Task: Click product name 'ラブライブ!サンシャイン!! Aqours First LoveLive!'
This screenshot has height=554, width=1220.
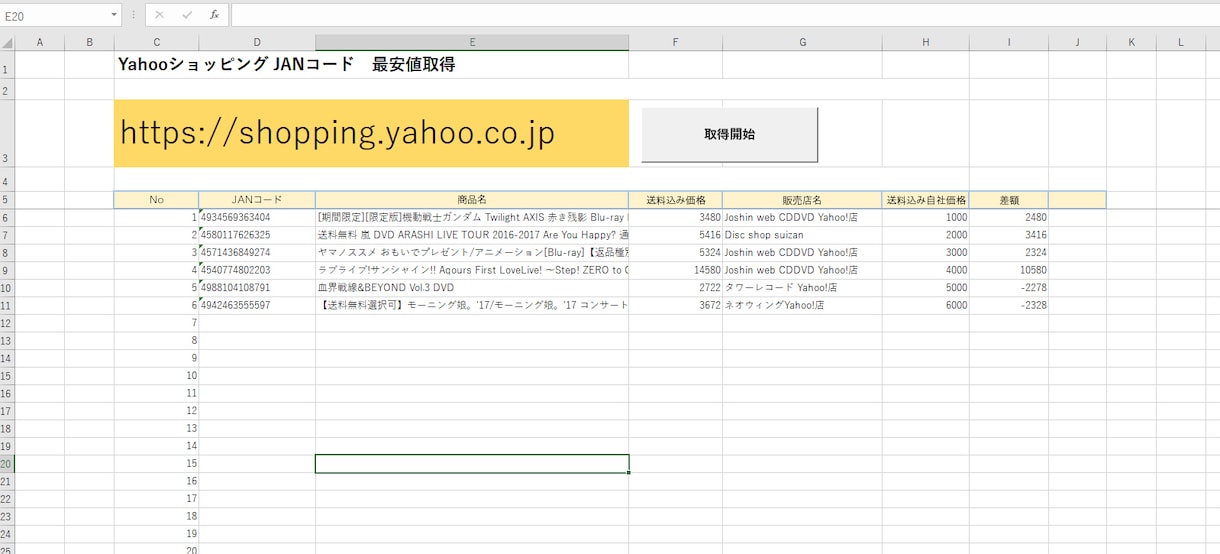Action: [472, 270]
